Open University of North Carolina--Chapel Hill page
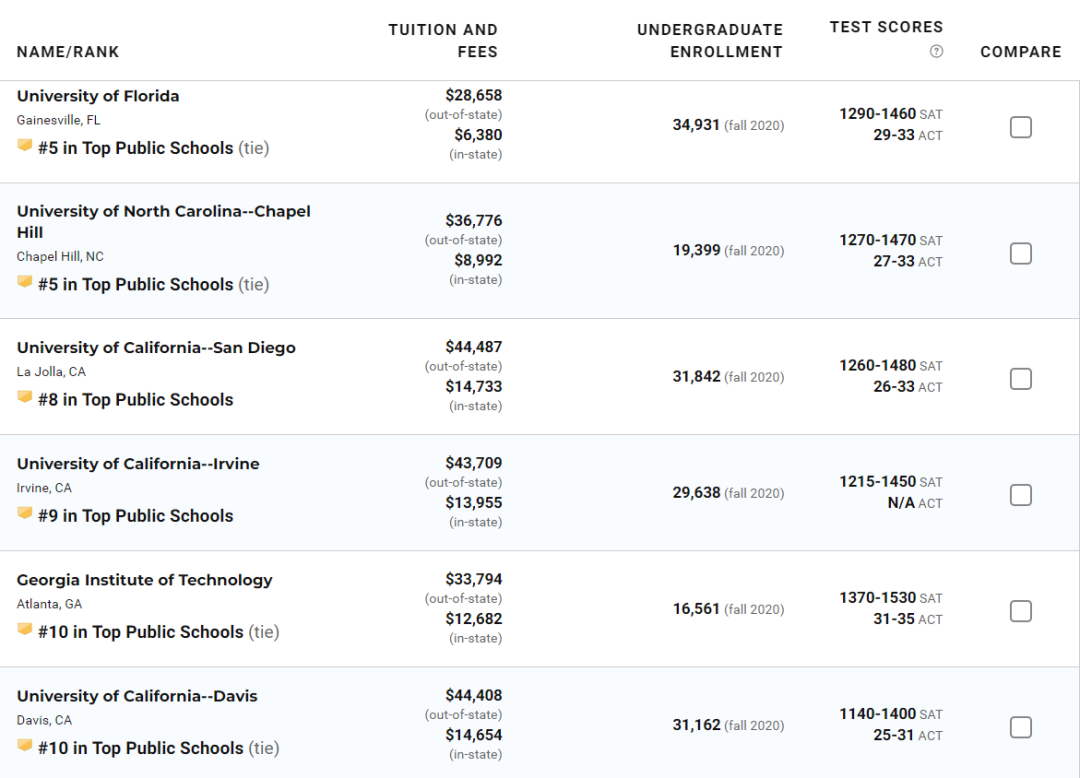Viewport: 1080px width, 778px height. click(163, 222)
